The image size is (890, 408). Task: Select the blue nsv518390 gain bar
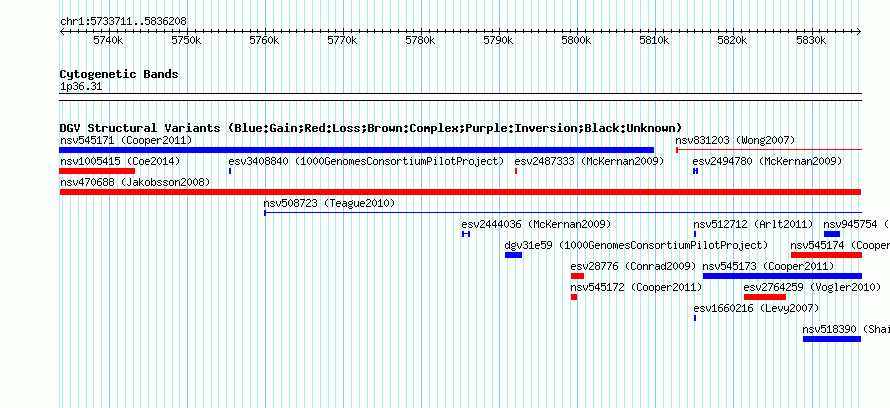(832, 339)
